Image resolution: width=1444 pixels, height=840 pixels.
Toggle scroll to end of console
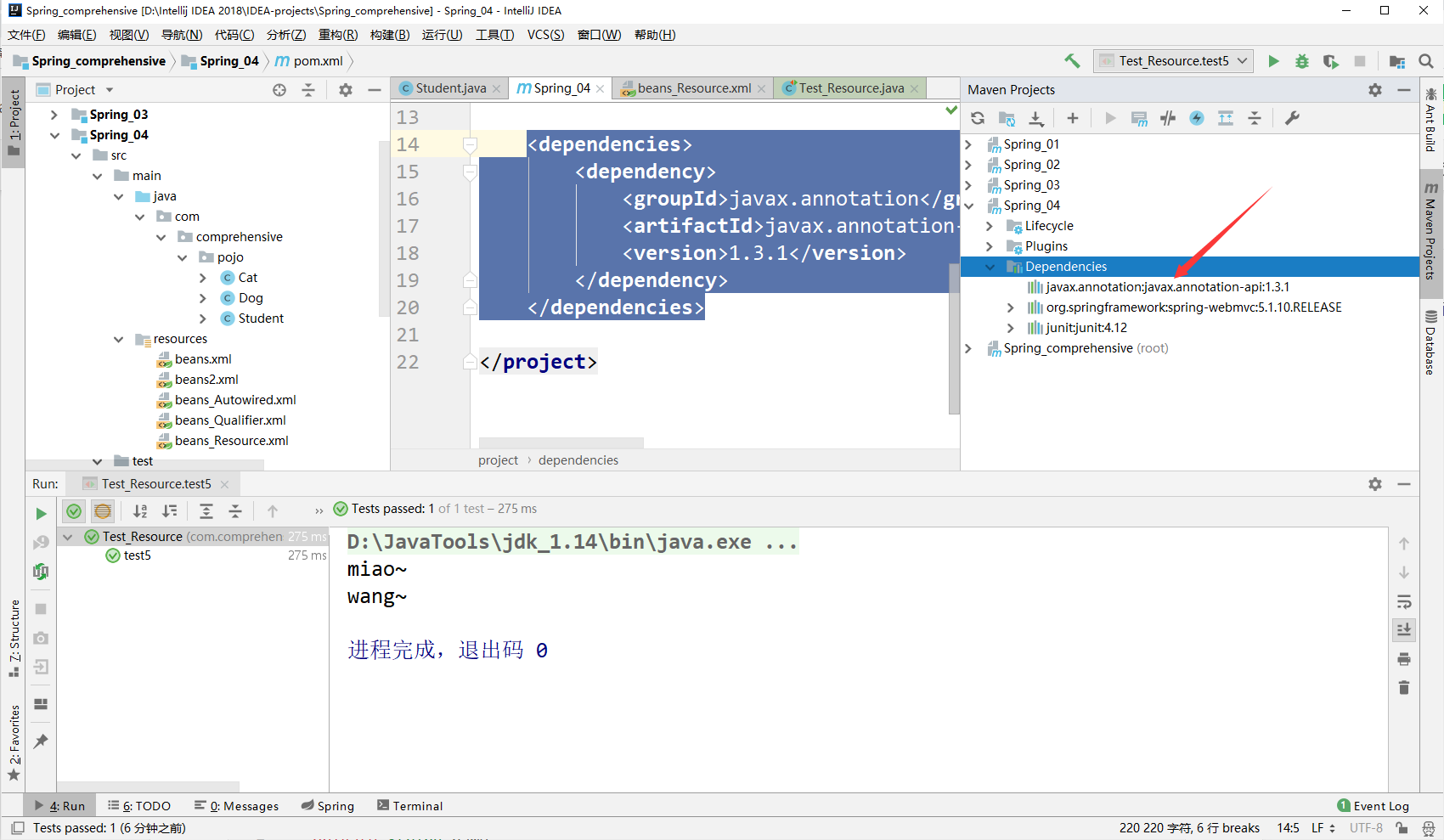[x=1404, y=630]
